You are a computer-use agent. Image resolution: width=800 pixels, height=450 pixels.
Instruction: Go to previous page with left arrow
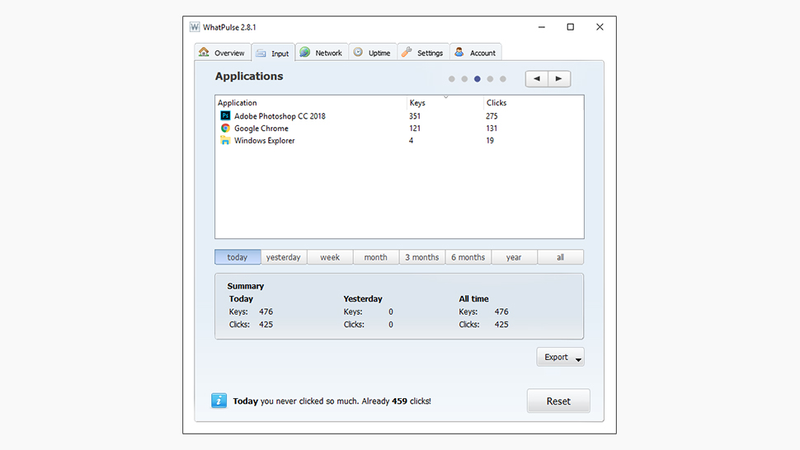[x=537, y=79]
